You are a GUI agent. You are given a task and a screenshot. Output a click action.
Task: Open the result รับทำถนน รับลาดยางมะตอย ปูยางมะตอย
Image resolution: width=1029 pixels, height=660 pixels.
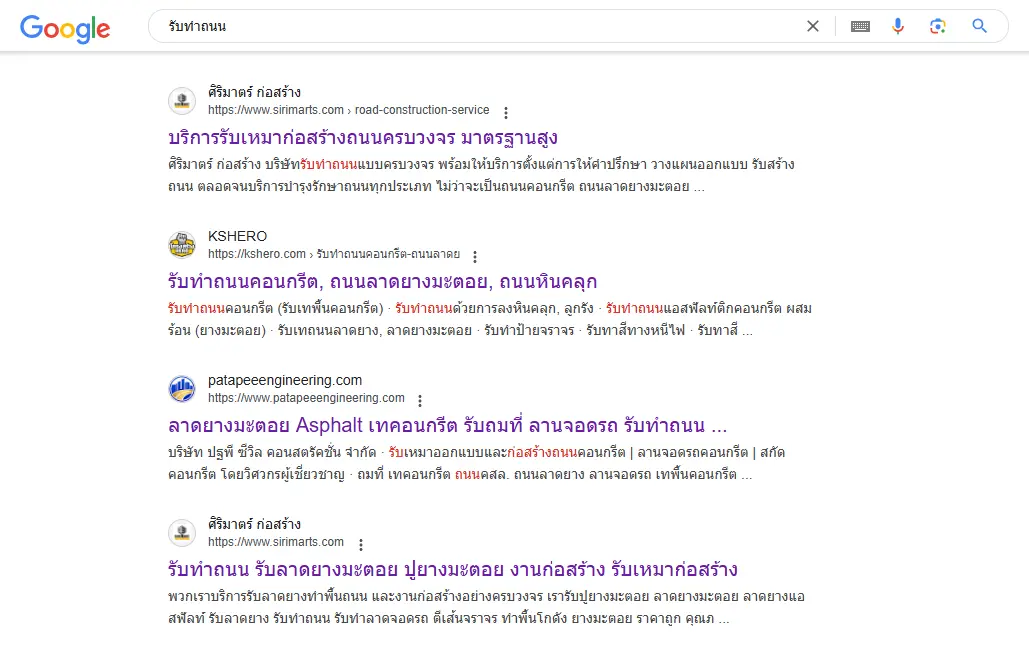(453, 569)
